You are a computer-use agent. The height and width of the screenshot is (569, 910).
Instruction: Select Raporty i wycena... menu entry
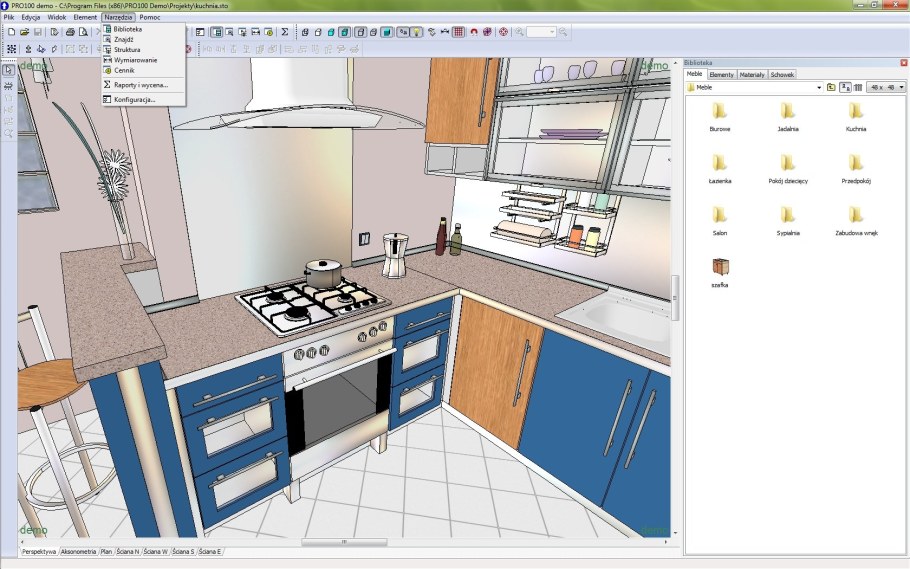click(141, 85)
